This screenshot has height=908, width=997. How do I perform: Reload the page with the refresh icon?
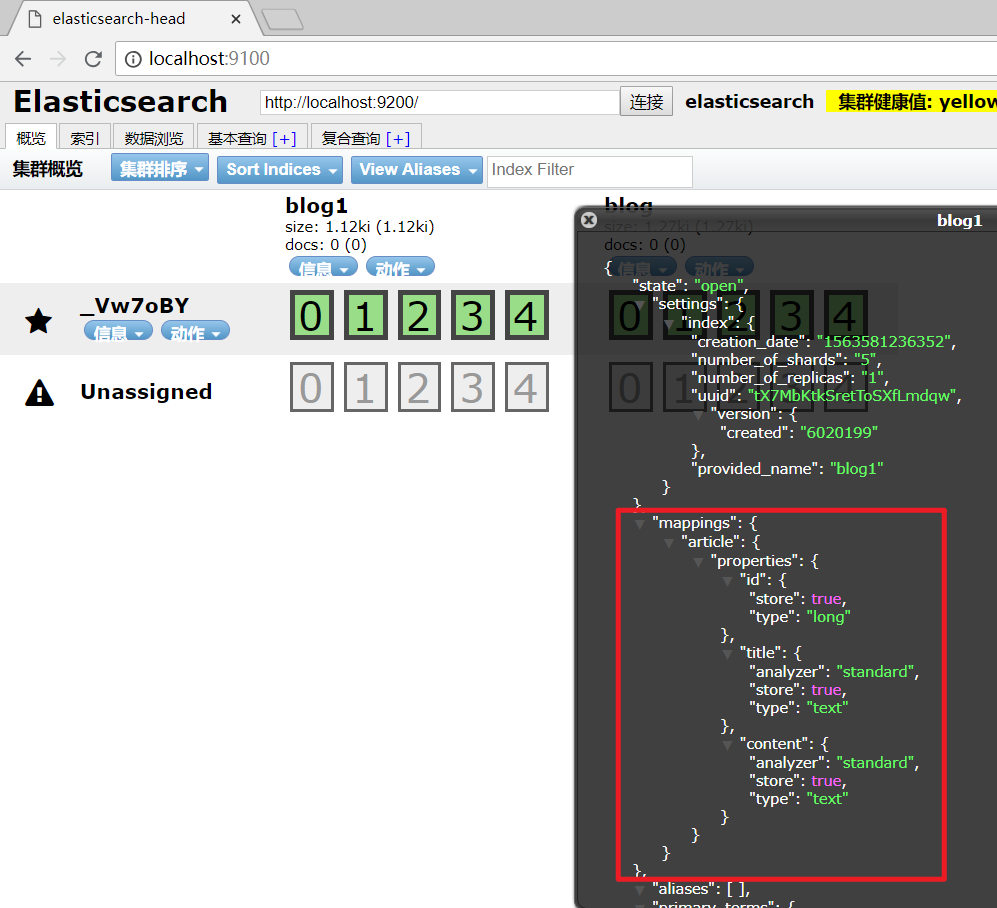pyautogui.click(x=93, y=59)
